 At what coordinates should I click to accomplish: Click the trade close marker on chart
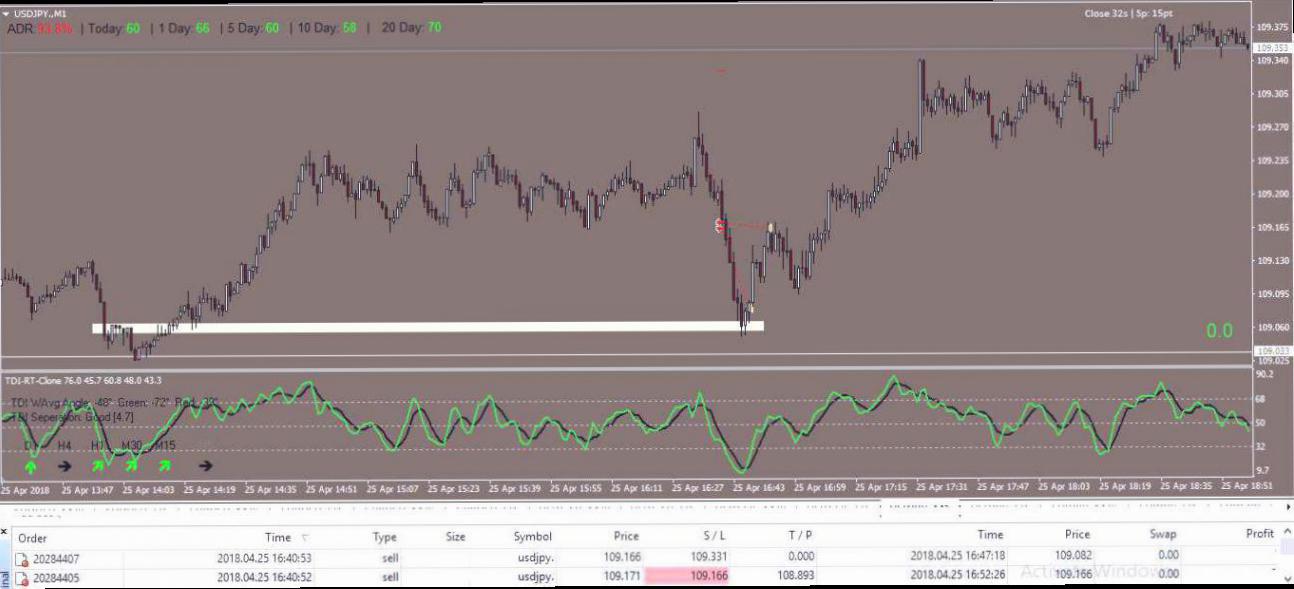point(770,228)
